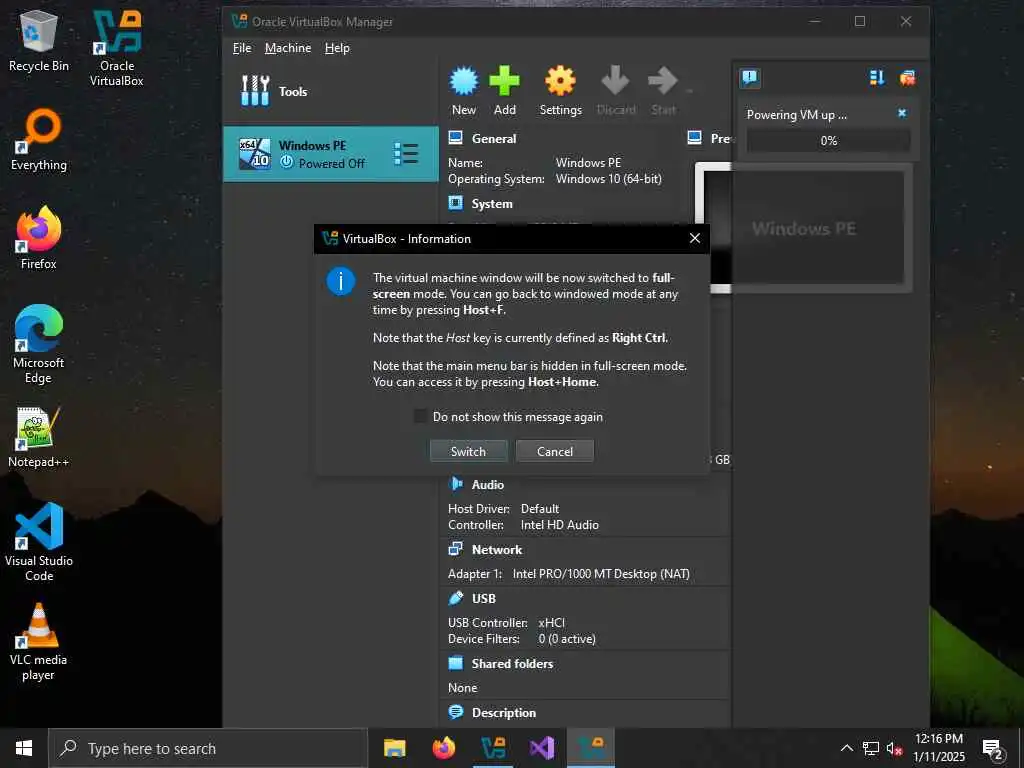Click the Windows Start button

(24, 748)
